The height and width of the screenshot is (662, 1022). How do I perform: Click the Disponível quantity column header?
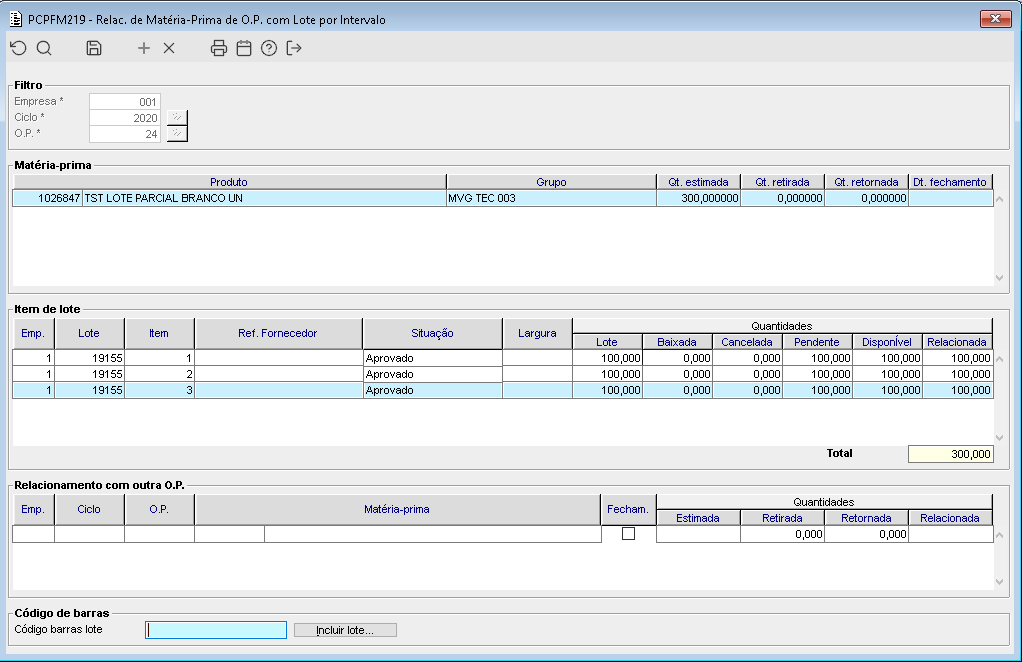click(886, 342)
